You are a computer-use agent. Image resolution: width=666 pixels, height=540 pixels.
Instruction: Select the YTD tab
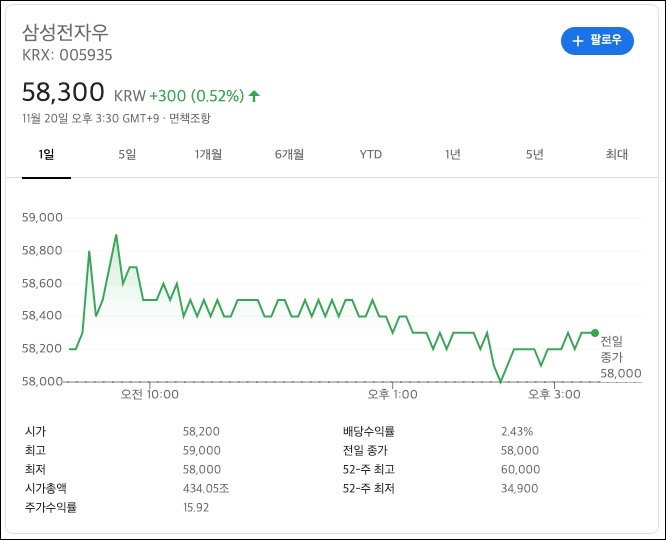point(371,154)
